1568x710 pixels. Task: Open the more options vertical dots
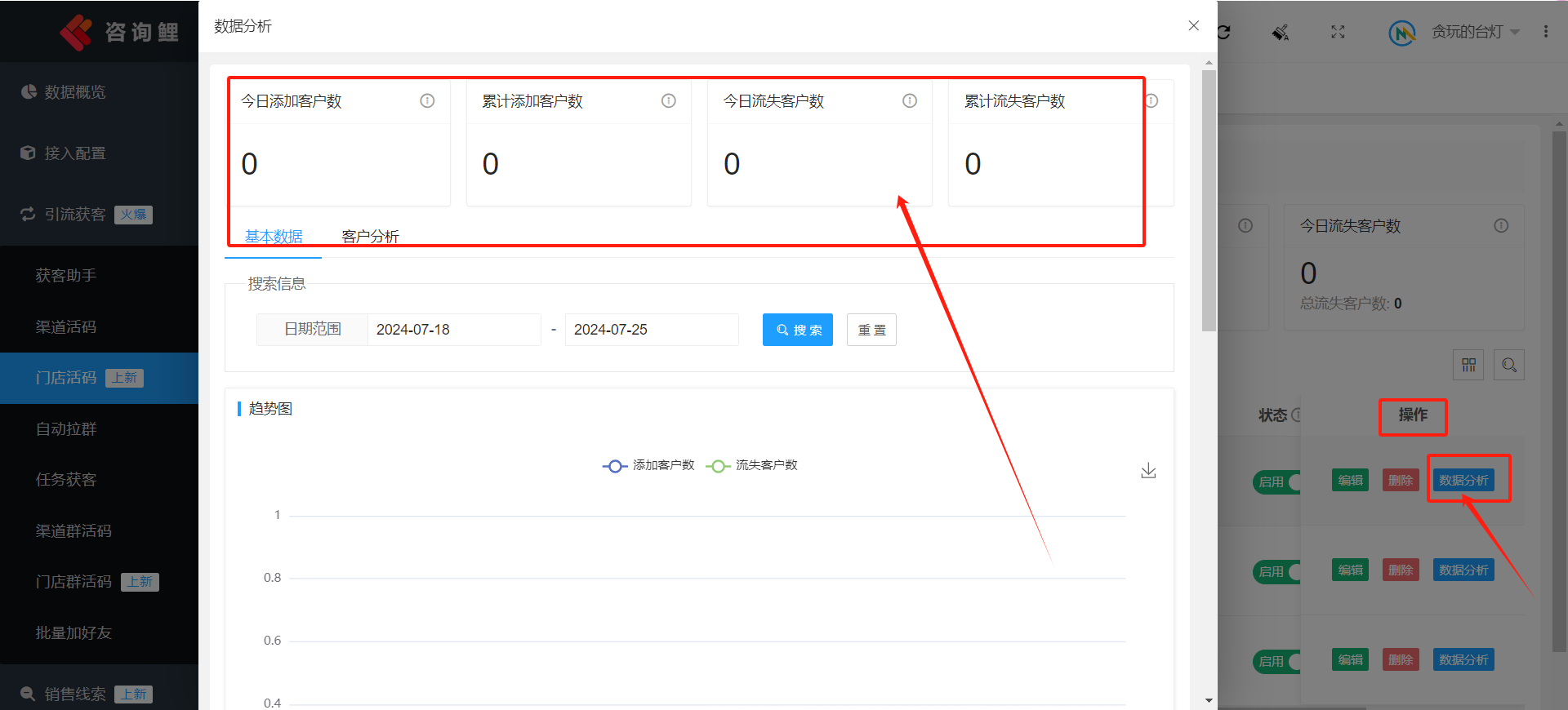click(x=1546, y=32)
